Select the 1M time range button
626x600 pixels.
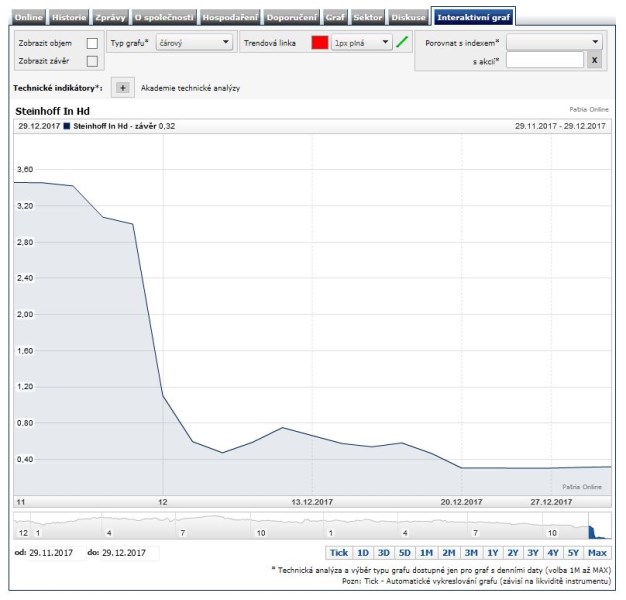pyautogui.click(x=426, y=553)
